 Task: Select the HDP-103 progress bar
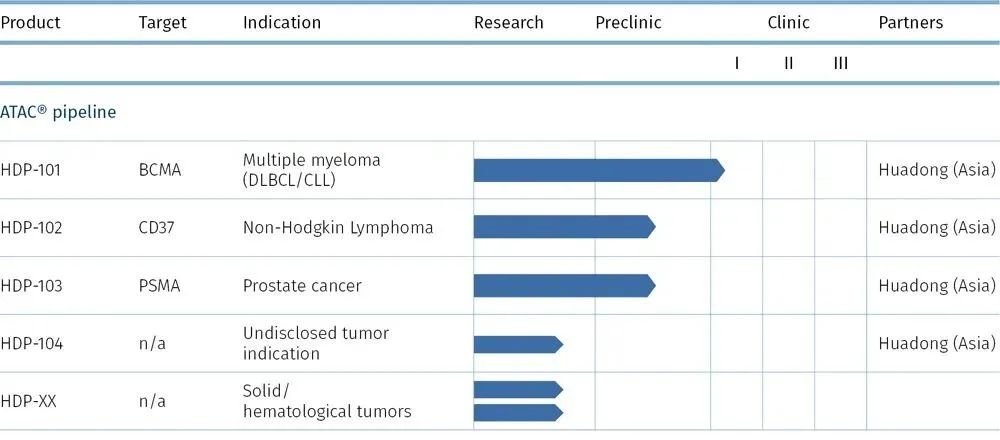pos(563,285)
